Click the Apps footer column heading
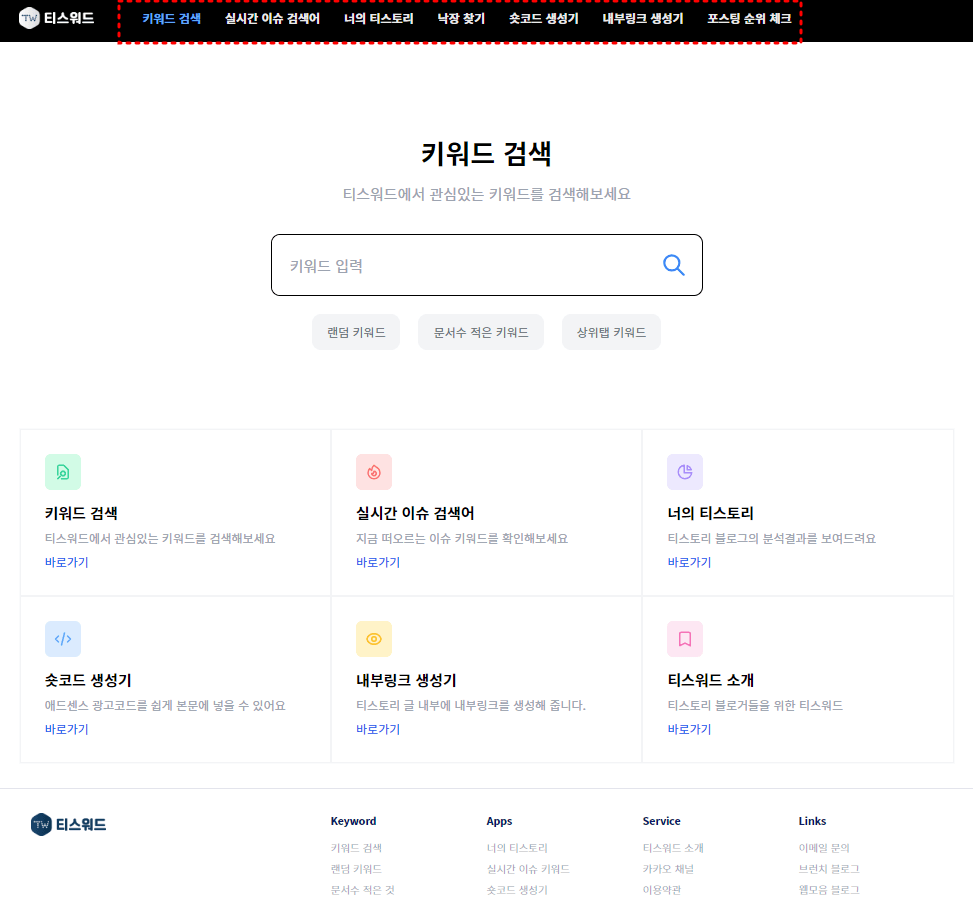The width and height of the screenshot is (973, 904). click(x=500, y=821)
